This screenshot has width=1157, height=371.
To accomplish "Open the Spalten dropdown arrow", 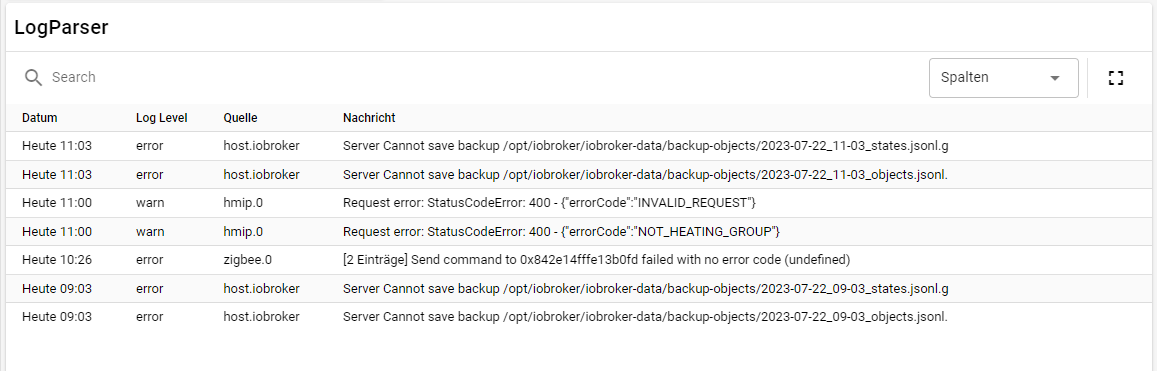I will (1055, 78).
